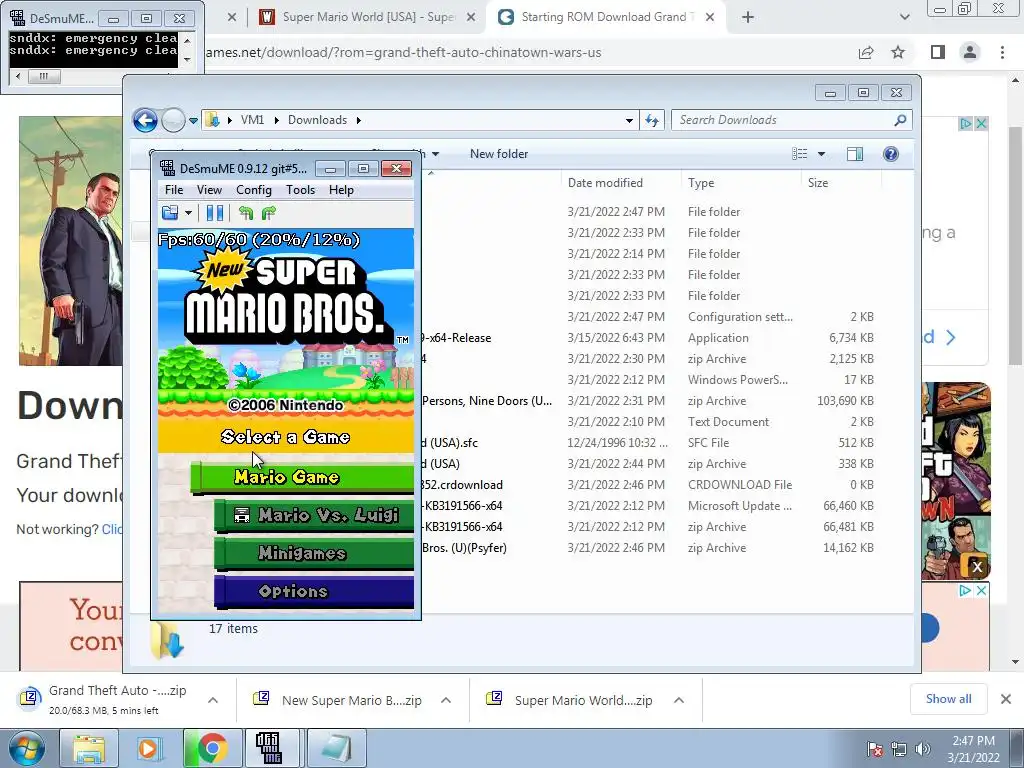Toggle Chrome side panel icon

(x=938, y=52)
